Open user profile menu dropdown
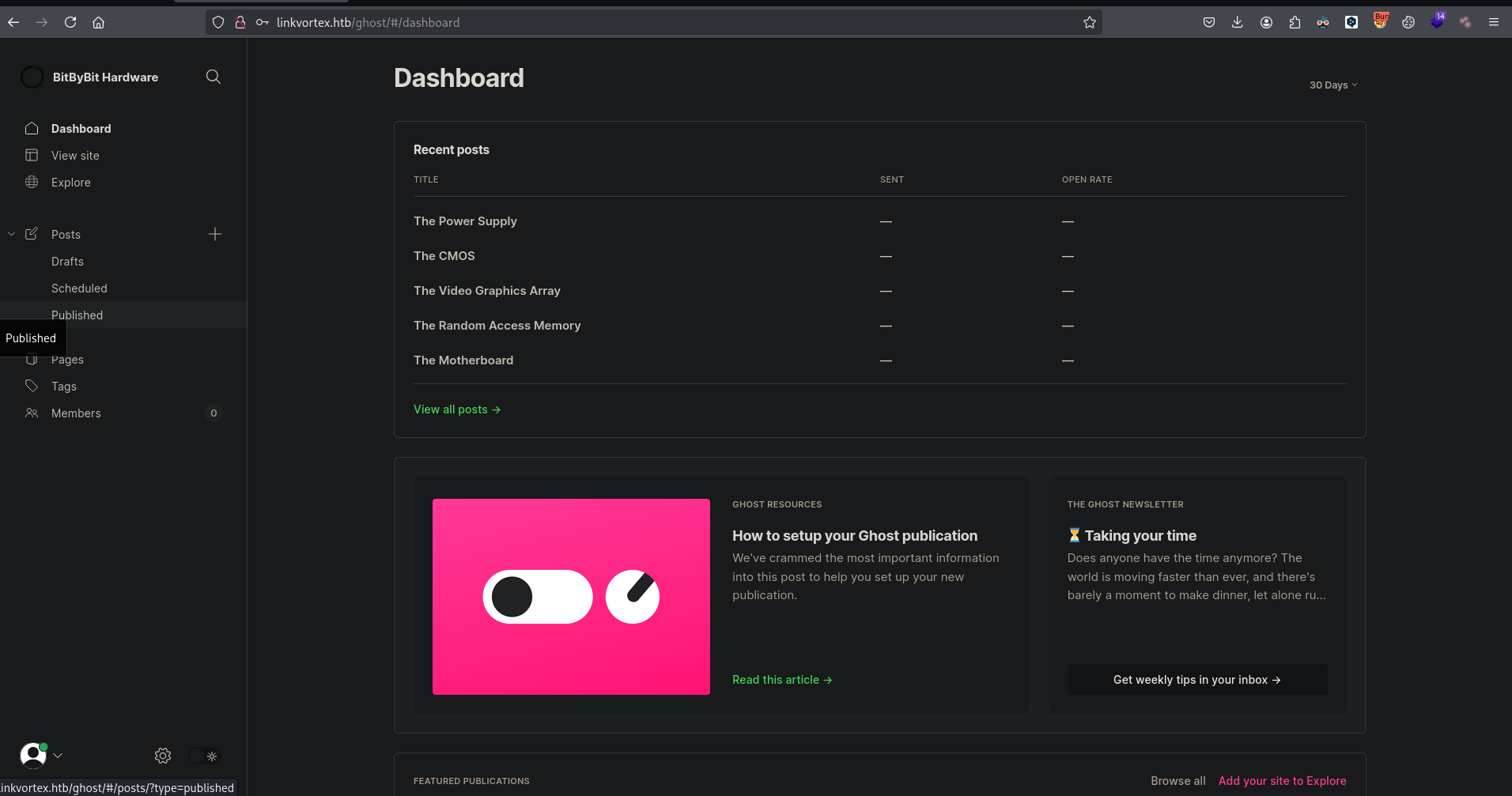Viewport: 1512px width, 796px height. (41, 756)
